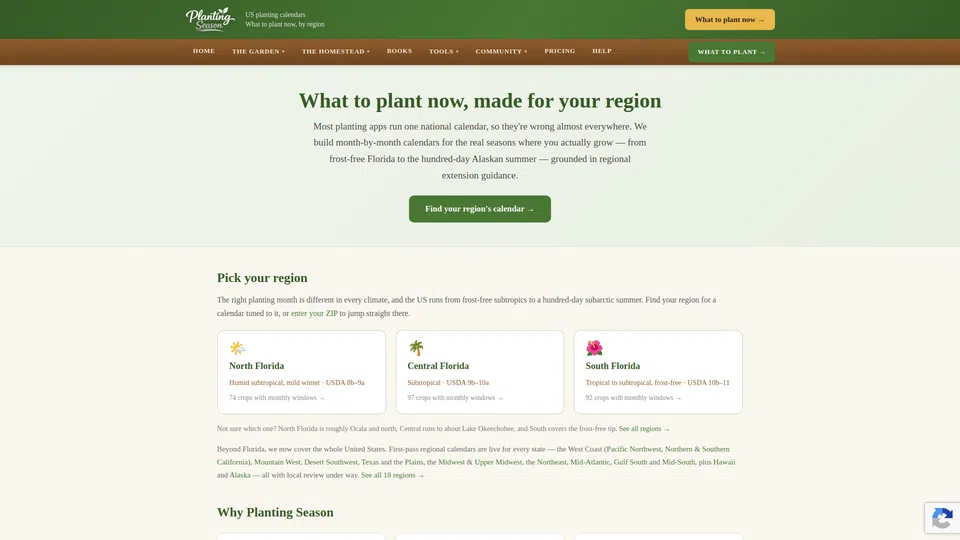Open the Mid-South region link

tap(678, 462)
